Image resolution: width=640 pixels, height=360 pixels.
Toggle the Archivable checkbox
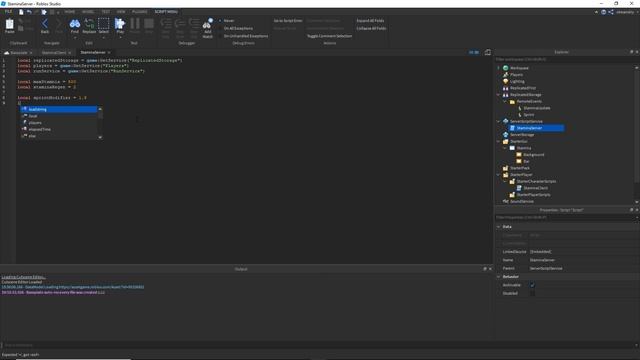pyautogui.click(x=532, y=285)
